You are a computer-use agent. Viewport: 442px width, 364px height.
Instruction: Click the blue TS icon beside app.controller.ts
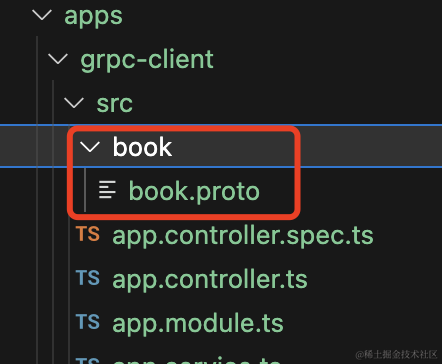coord(88,278)
